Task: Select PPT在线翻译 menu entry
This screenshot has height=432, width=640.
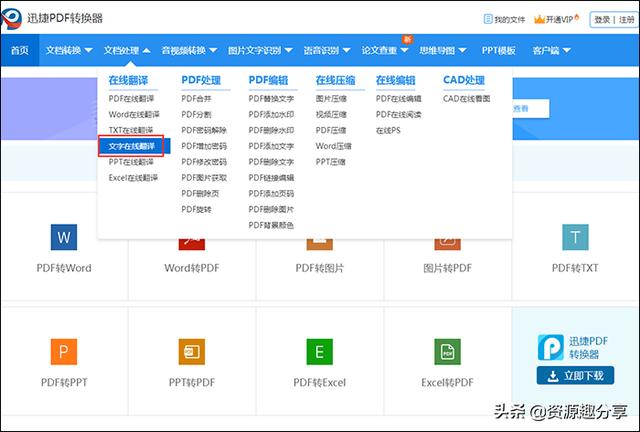Action: (131, 162)
